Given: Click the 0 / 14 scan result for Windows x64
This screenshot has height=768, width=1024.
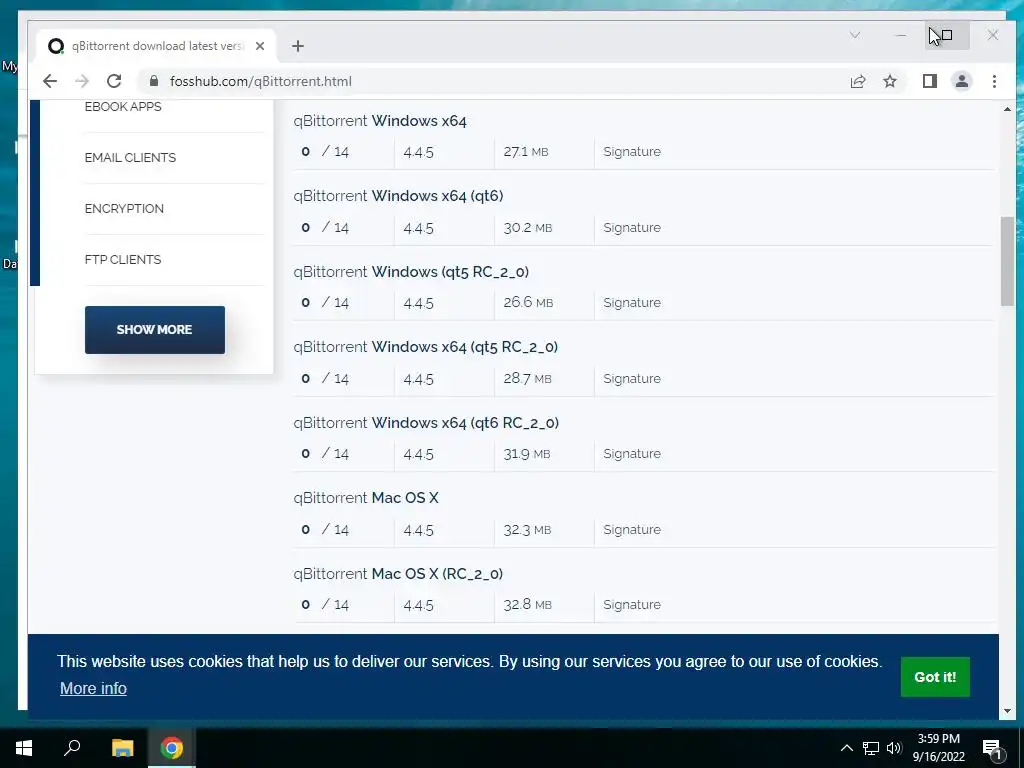Looking at the screenshot, I should (325, 152).
